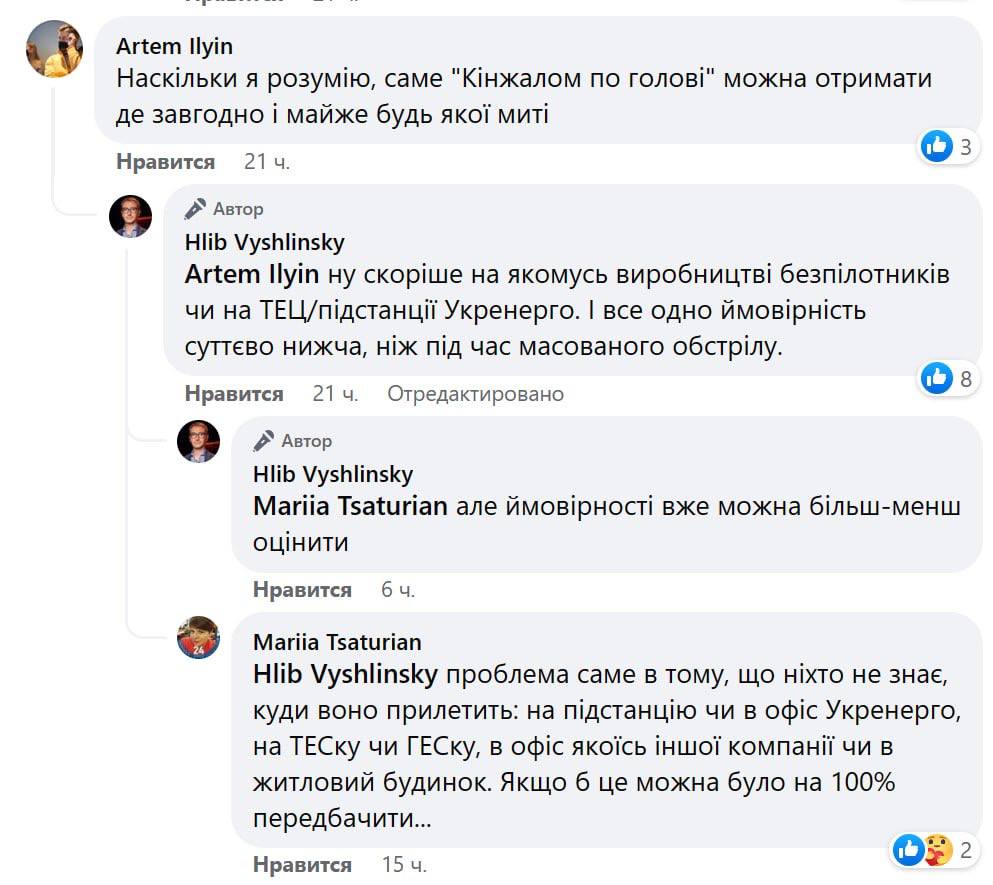Like Artem Ilyin's comment with Нравится
The width and height of the screenshot is (993, 885).
pos(165,162)
